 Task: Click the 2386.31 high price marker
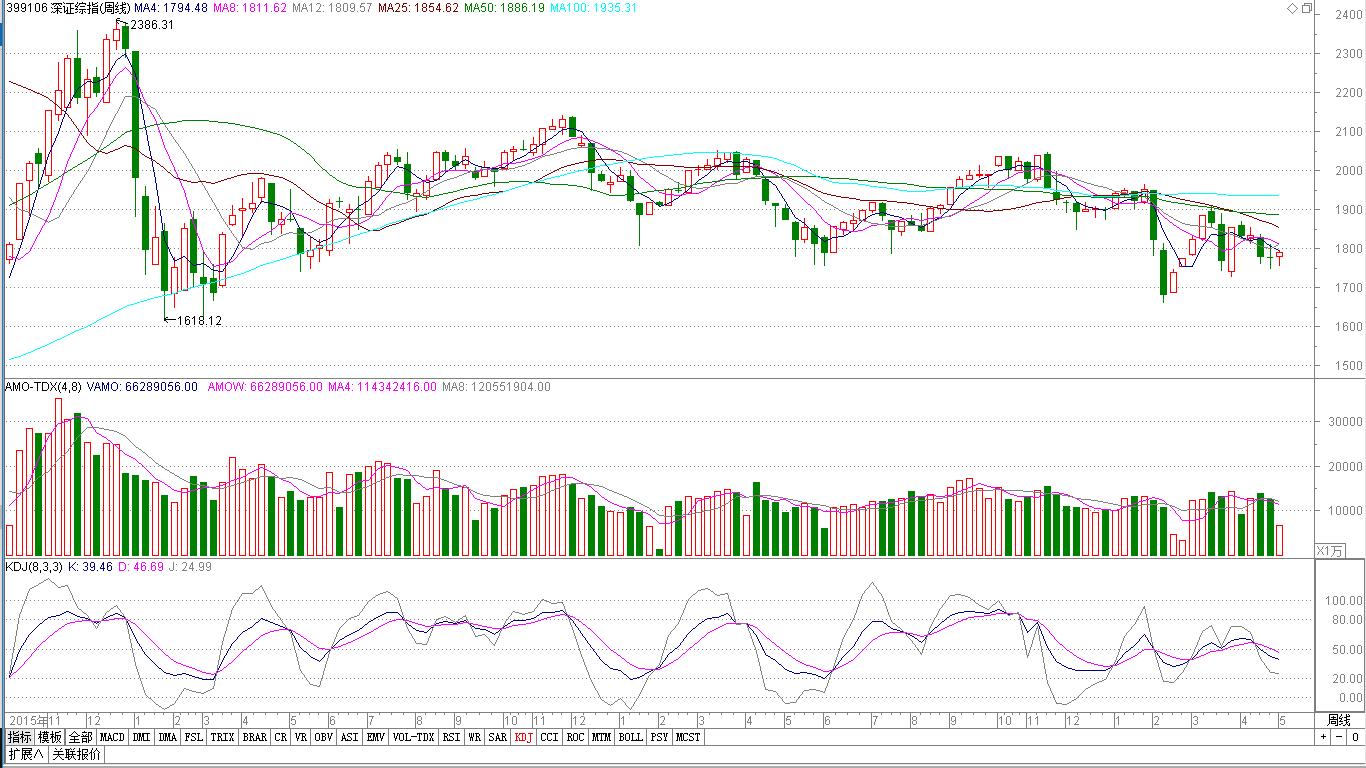(x=152, y=25)
